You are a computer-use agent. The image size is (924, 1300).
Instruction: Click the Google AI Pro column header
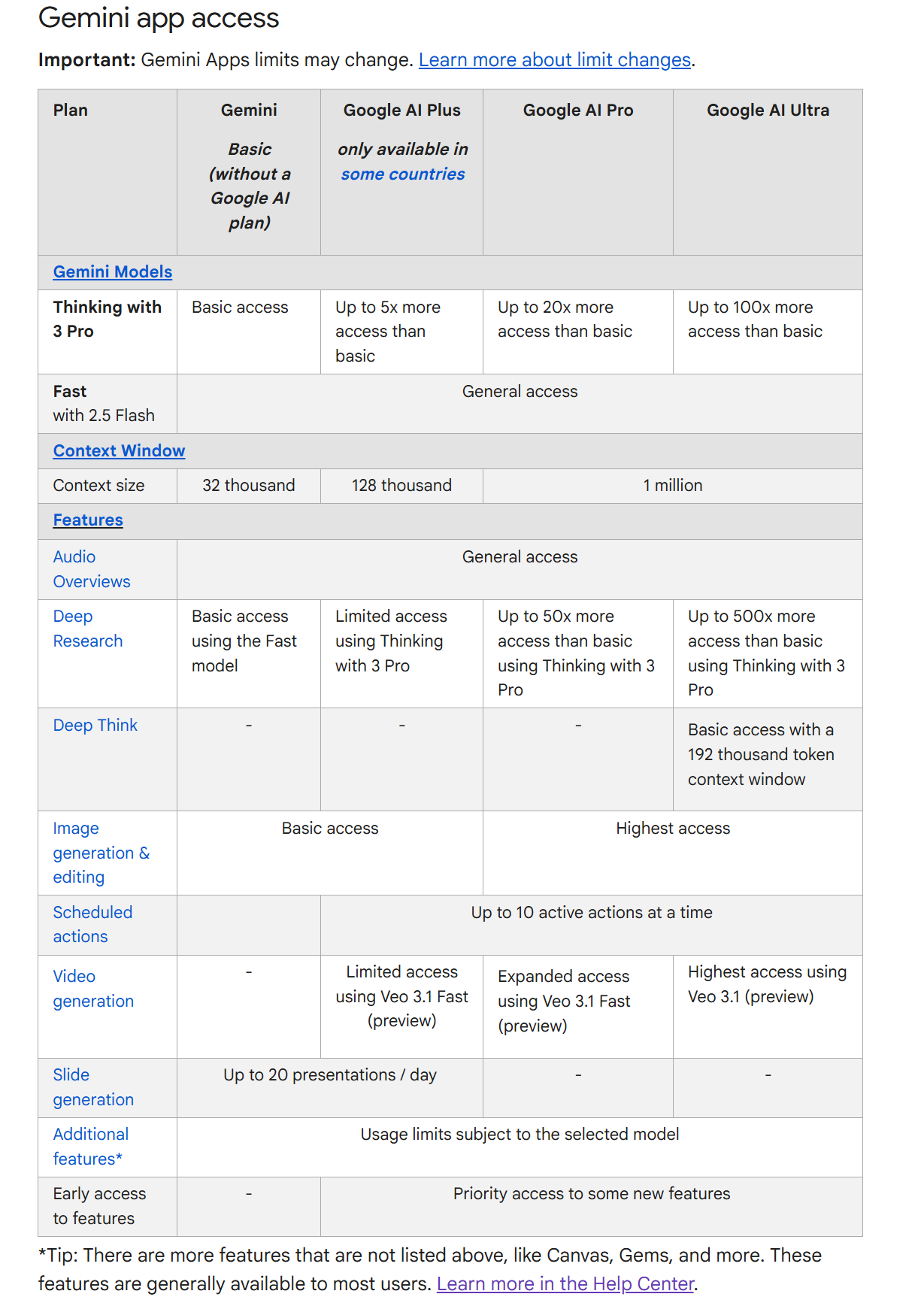(577, 111)
